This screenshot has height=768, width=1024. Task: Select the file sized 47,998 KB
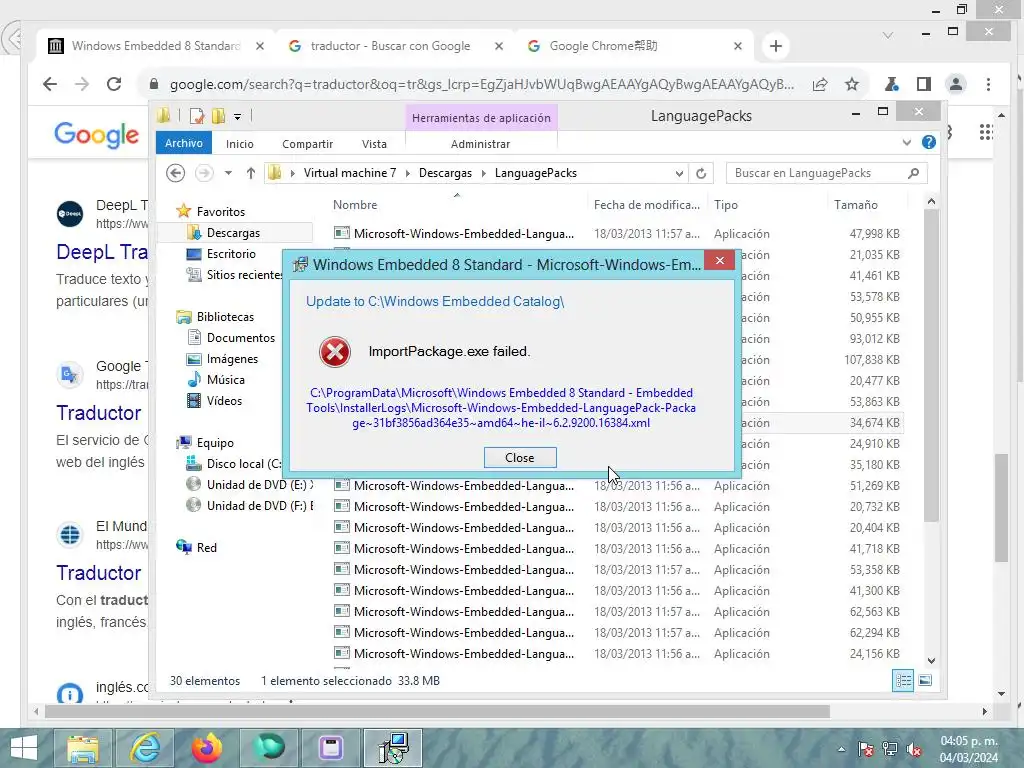point(616,233)
